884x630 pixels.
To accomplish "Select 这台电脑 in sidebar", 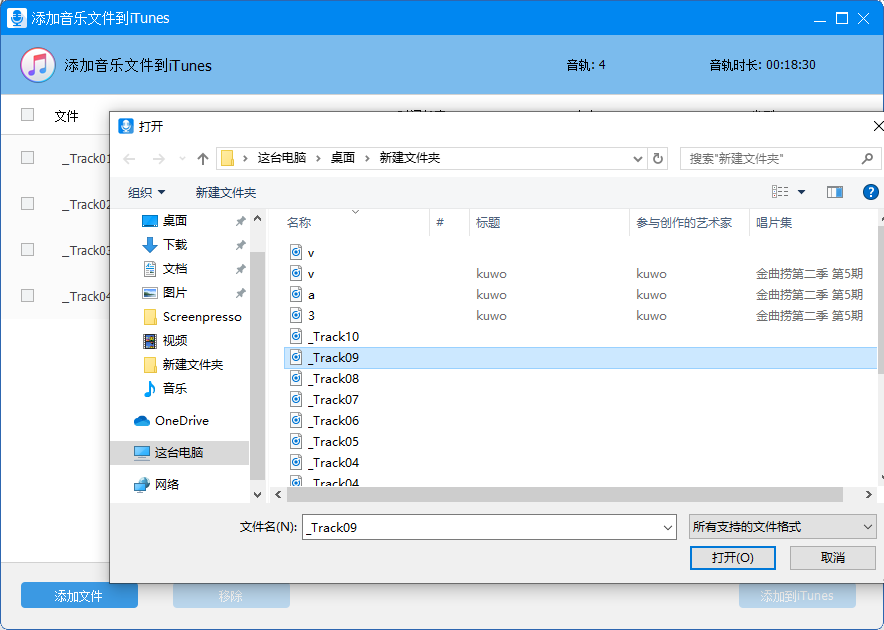I will pos(179,453).
